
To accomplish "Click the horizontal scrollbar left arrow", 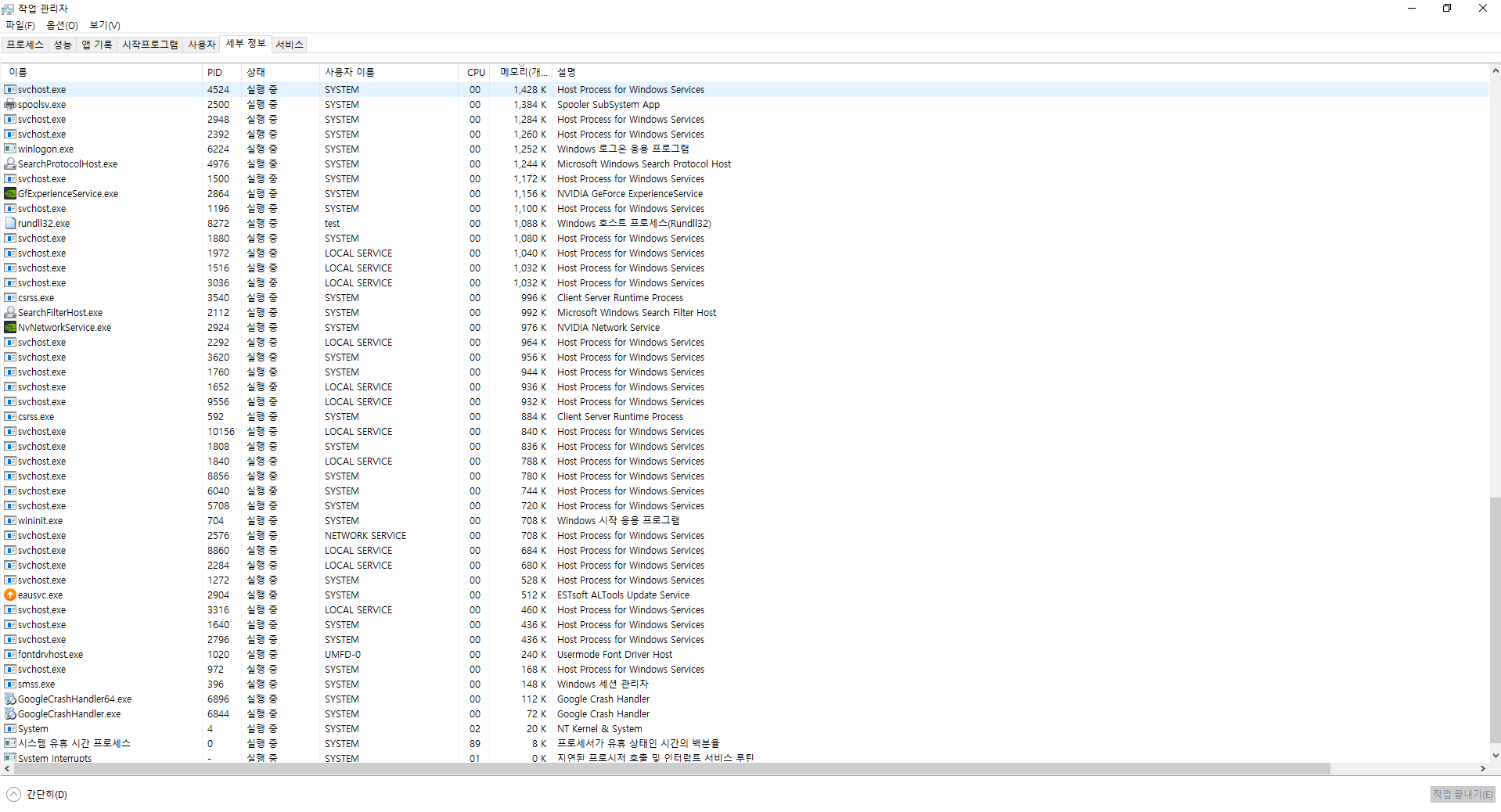I will pyautogui.click(x=7, y=769).
